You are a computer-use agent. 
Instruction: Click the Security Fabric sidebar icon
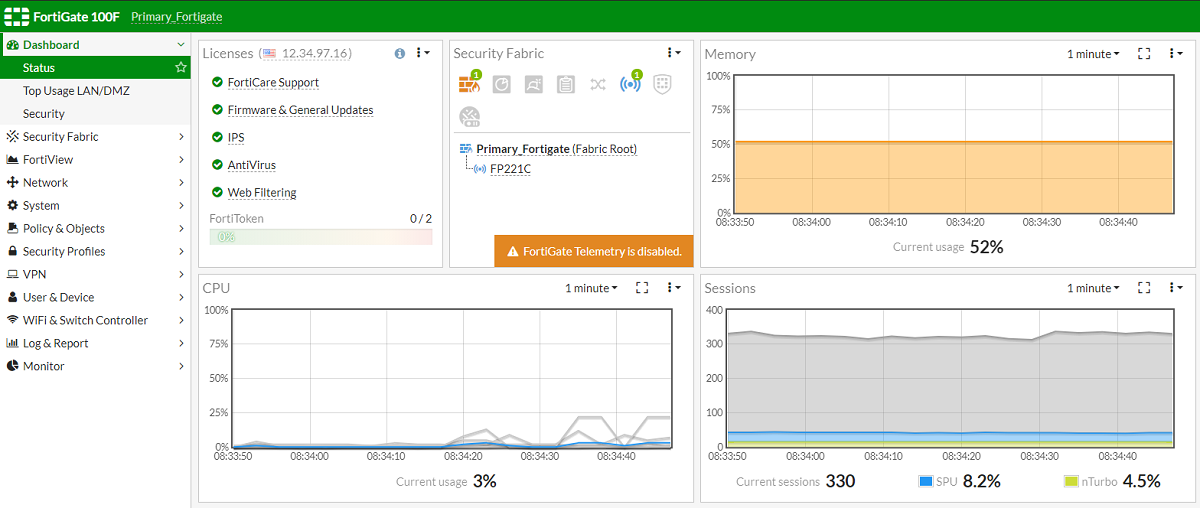coord(13,137)
